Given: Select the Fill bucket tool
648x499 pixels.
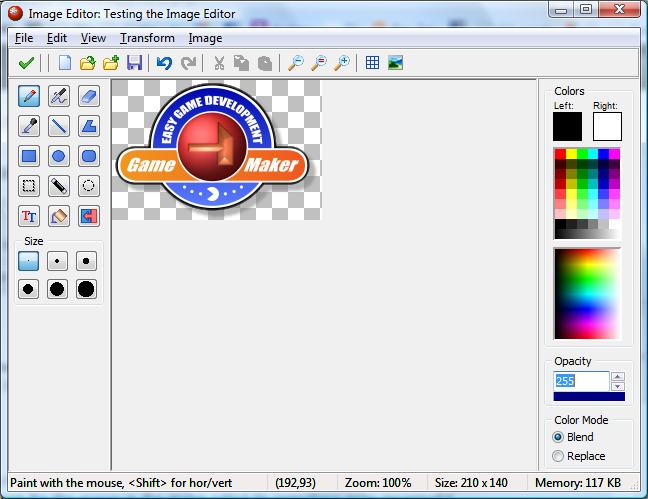Looking at the screenshot, I should [x=59, y=216].
